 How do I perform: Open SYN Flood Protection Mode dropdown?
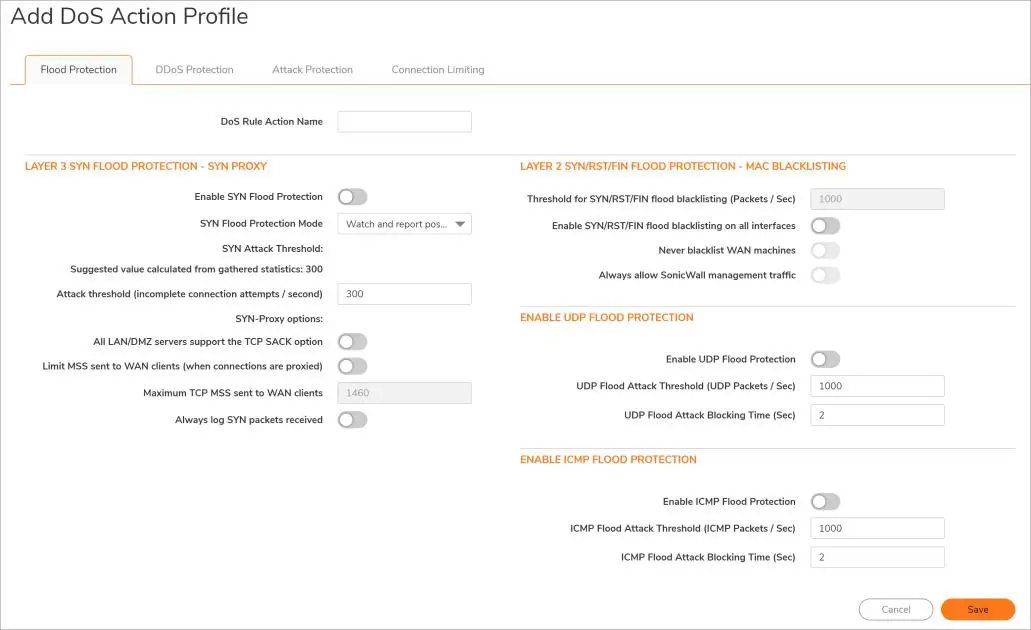point(404,224)
